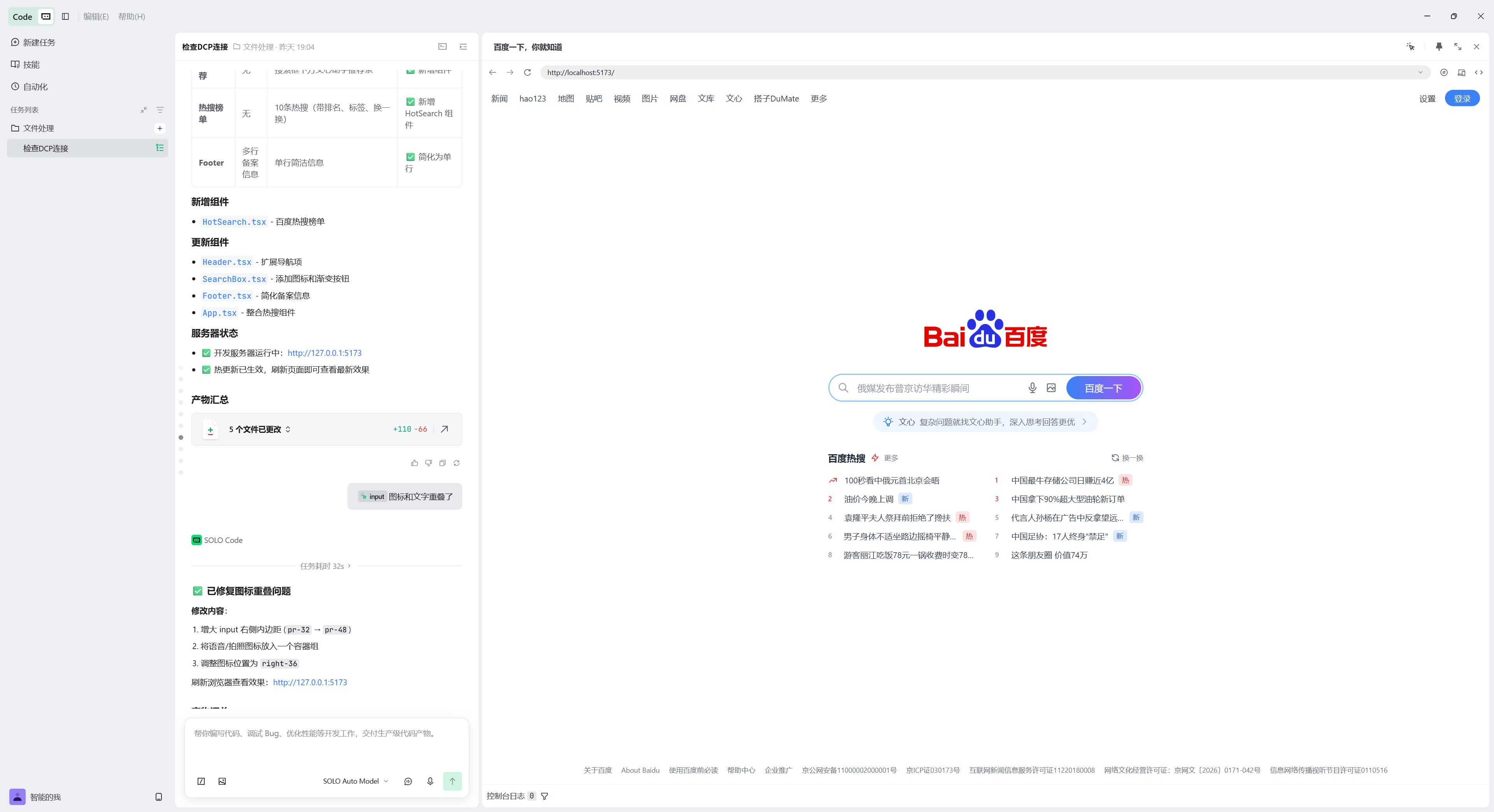Open the voice conversation bubble icon
1494x812 pixels.
(408, 781)
